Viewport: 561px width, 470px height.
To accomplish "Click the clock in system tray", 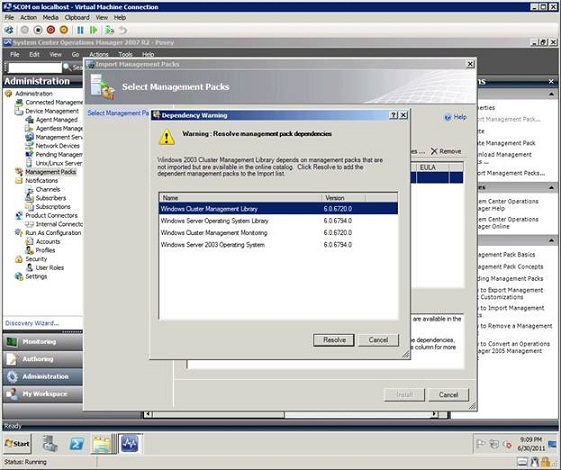I will pyautogui.click(x=531, y=444).
